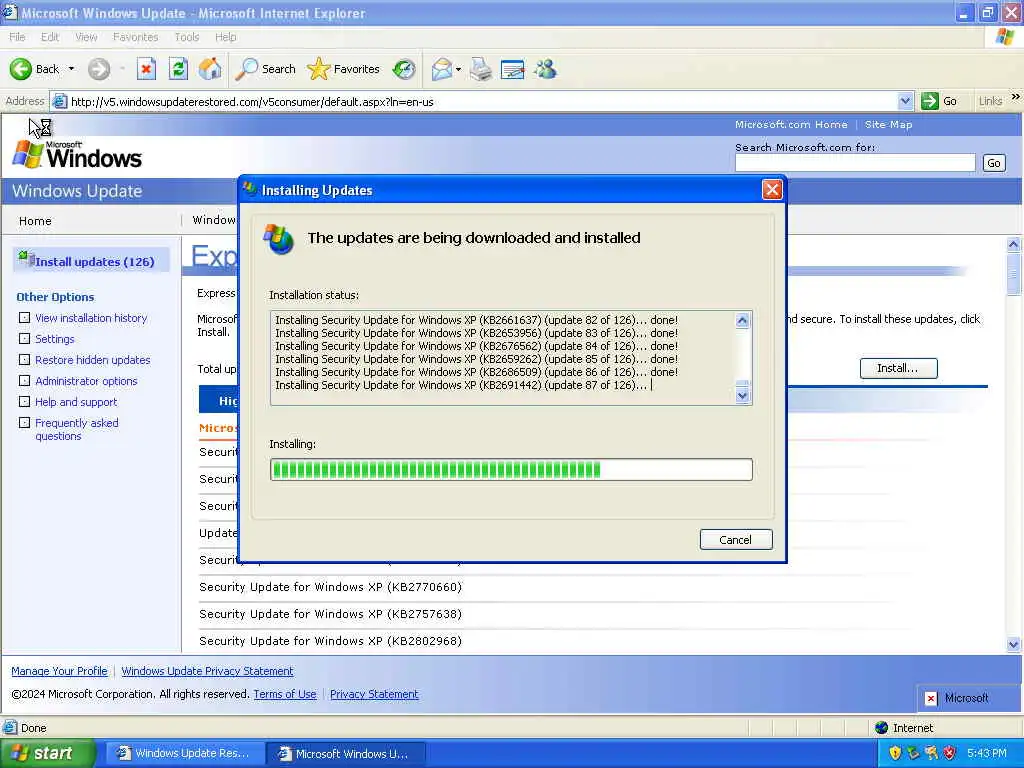Click the Print icon in toolbar
This screenshot has width=1024, height=768.
[x=481, y=69]
